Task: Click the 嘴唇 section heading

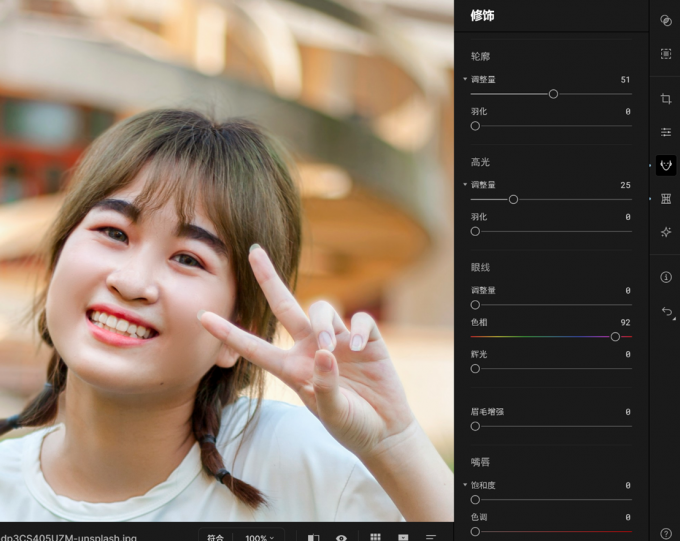Action: pos(480,462)
